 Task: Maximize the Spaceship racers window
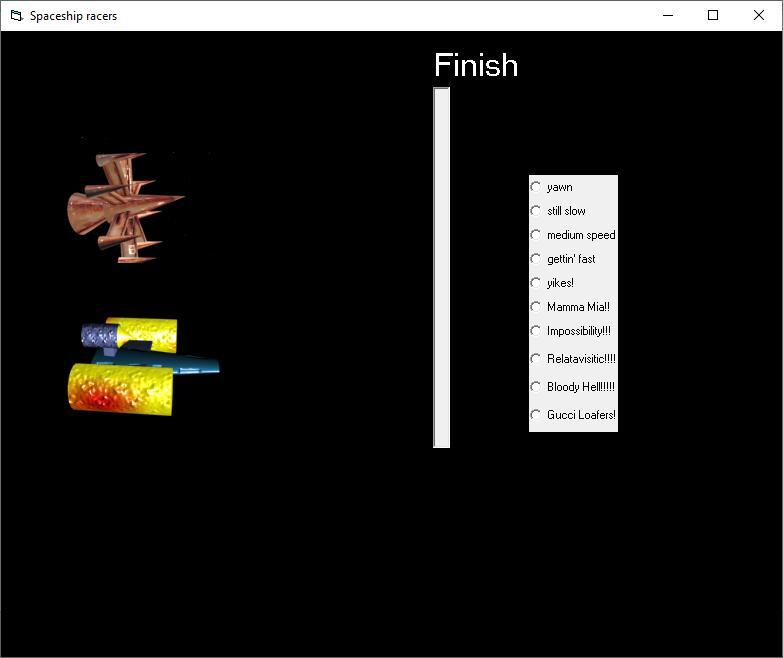713,15
